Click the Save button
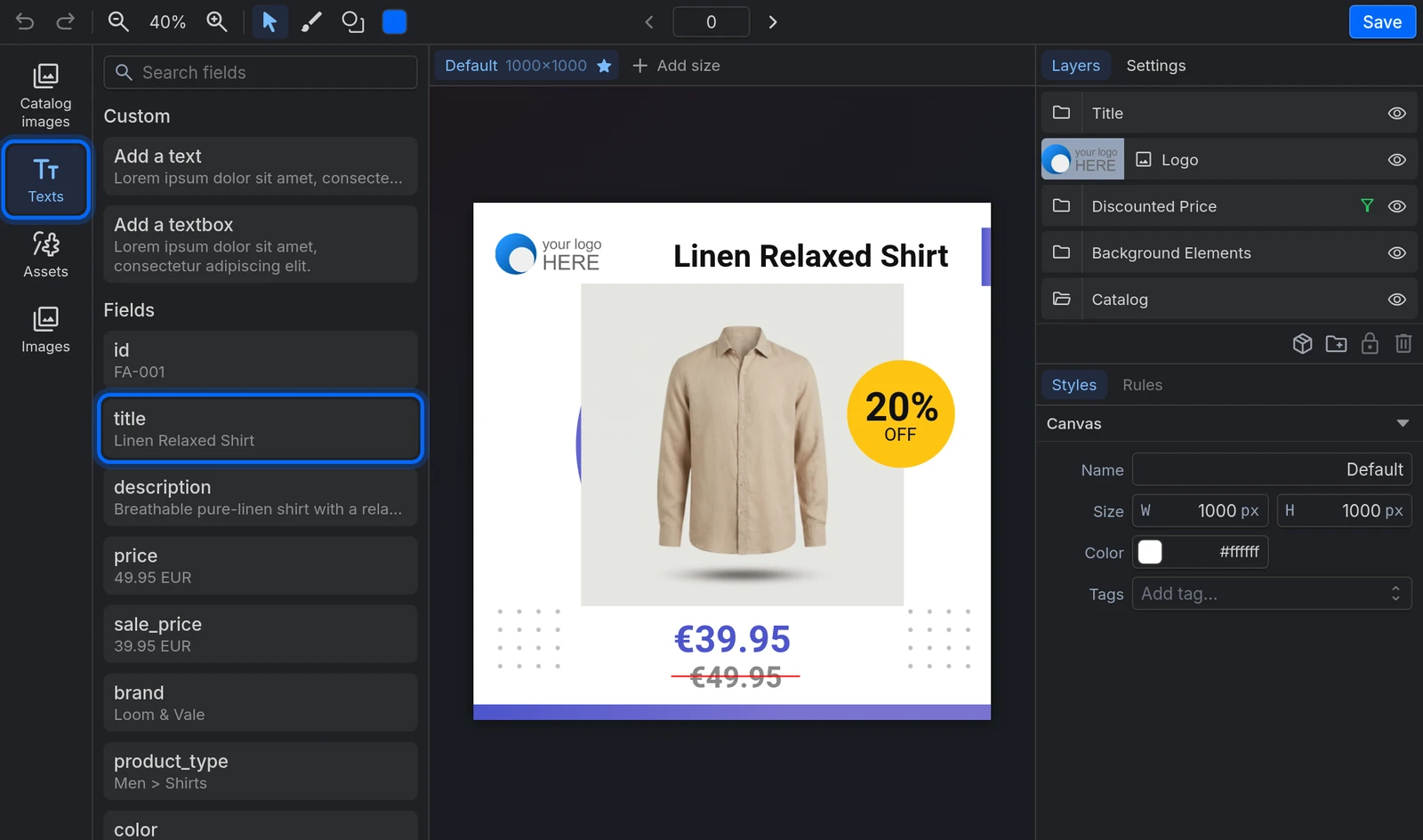The image size is (1423, 840). (x=1382, y=22)
